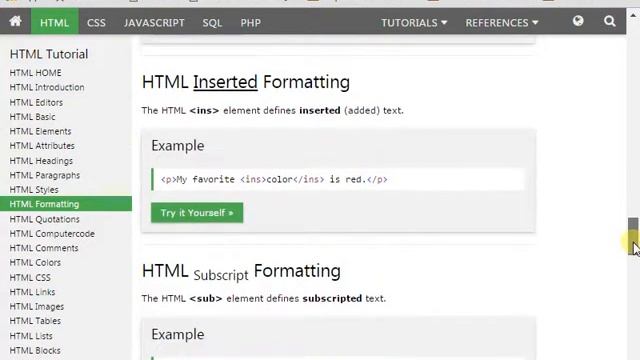Open HTML Quotations sidebar link

[44, 219]
